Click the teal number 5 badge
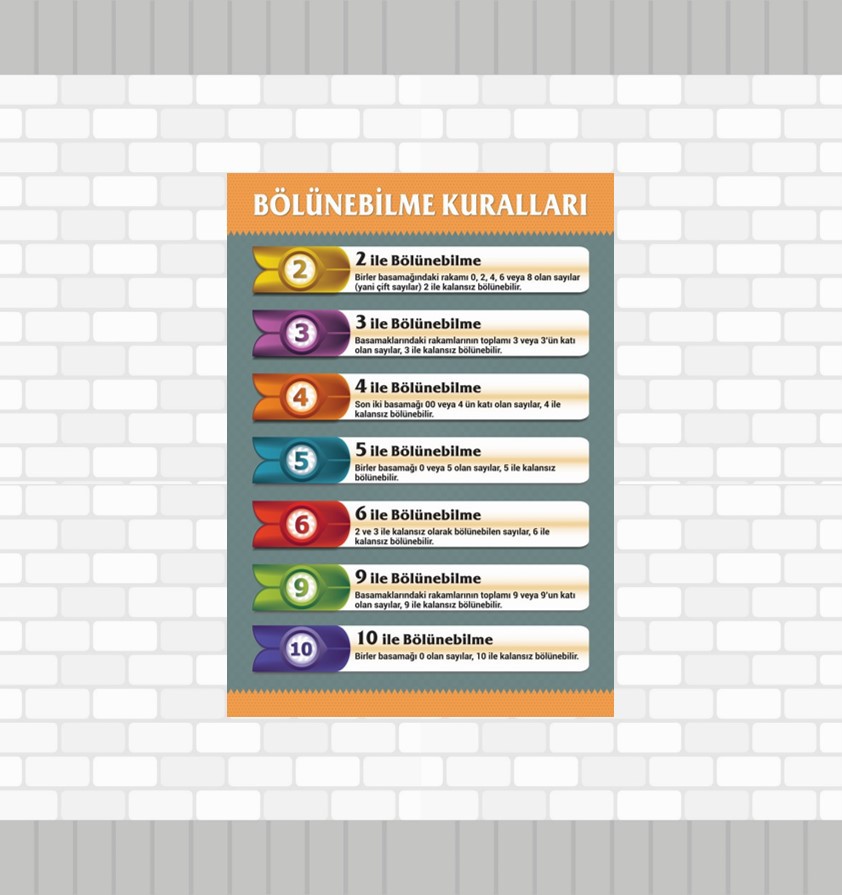The image size is (842, 895). [301, 460]
